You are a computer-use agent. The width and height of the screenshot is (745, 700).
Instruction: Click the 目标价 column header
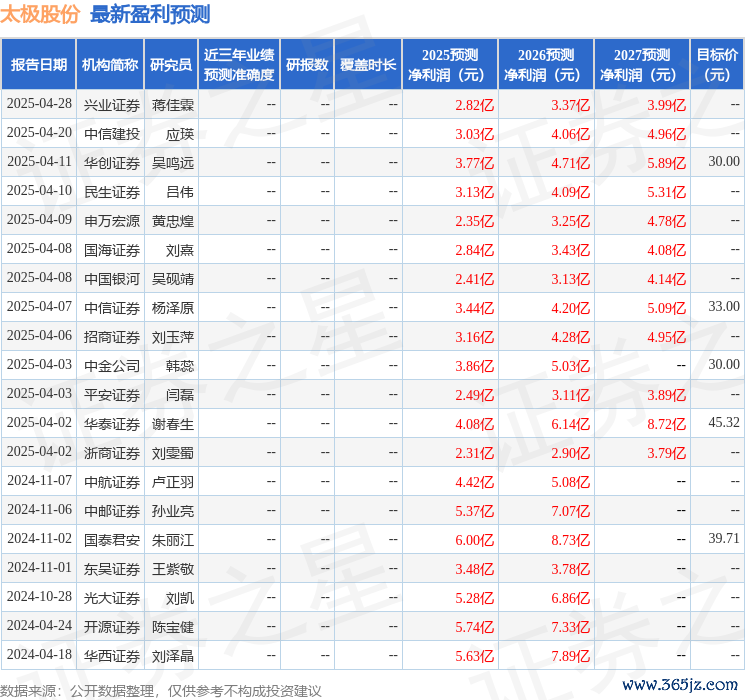716,64
